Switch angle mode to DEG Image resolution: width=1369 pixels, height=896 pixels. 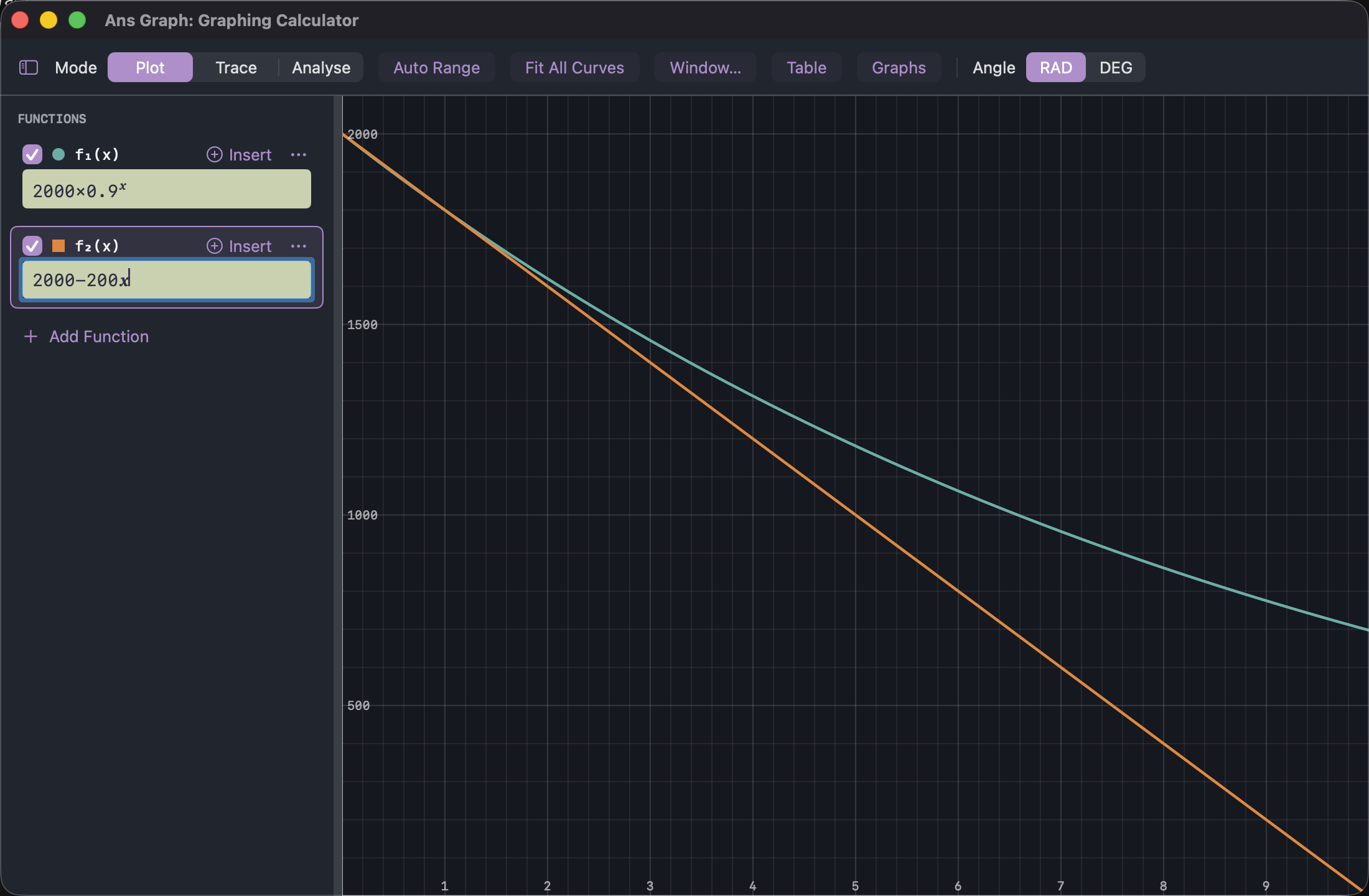click(x=1116, y=67)
